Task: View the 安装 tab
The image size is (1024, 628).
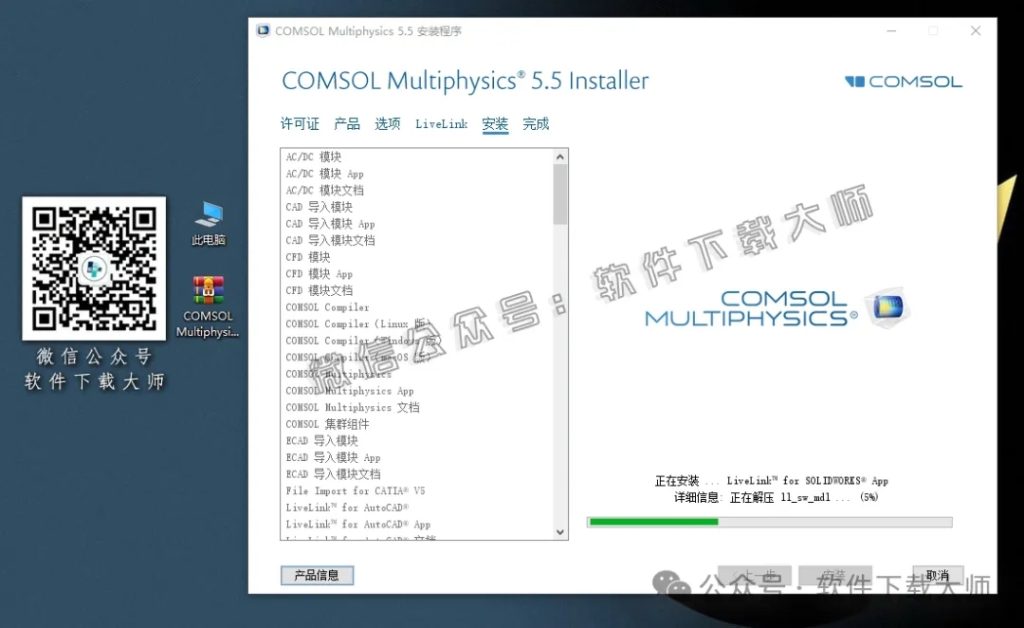Action: point(494,123)
